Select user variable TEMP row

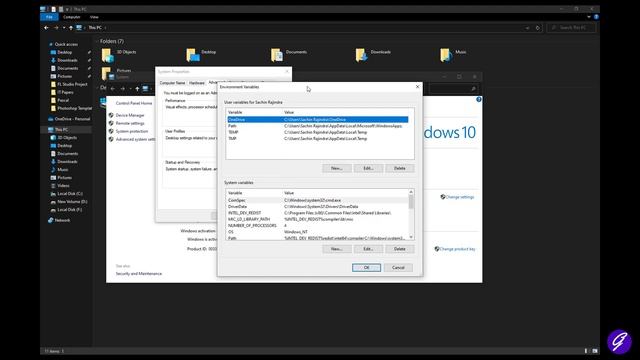(318, 132)
